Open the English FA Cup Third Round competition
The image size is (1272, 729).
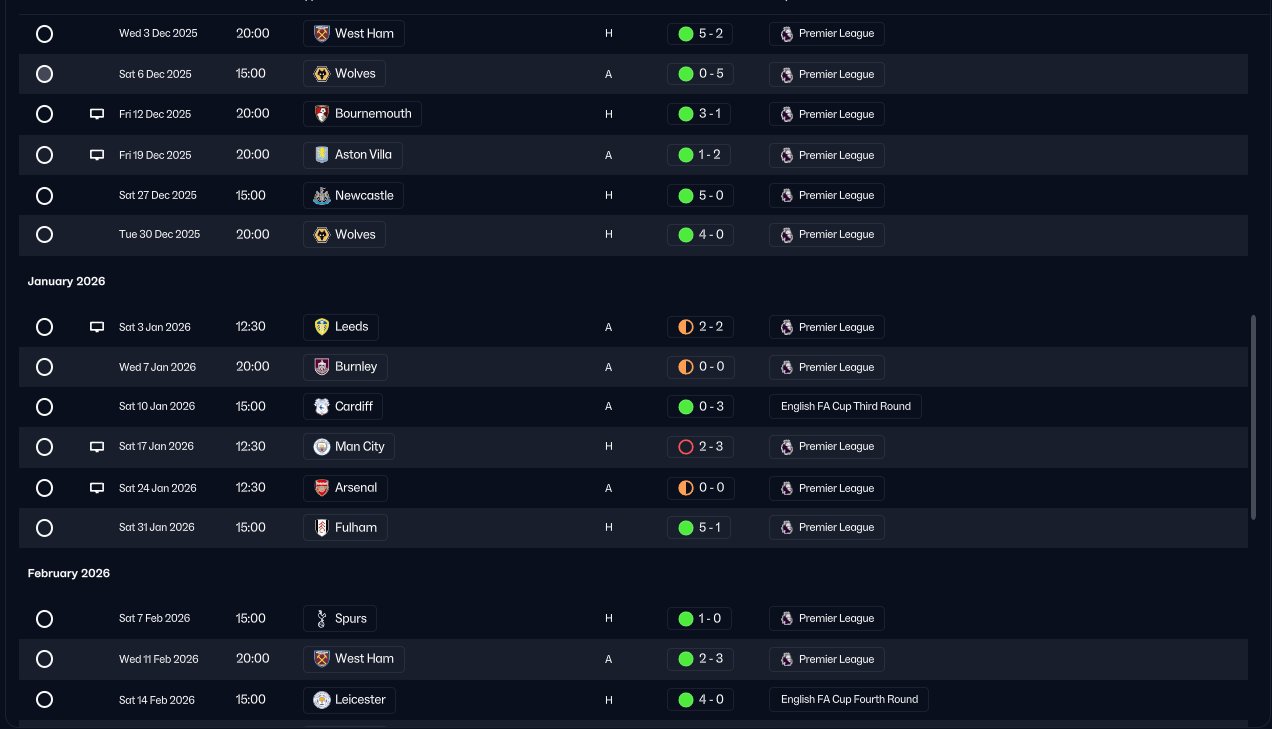(845, 407)
